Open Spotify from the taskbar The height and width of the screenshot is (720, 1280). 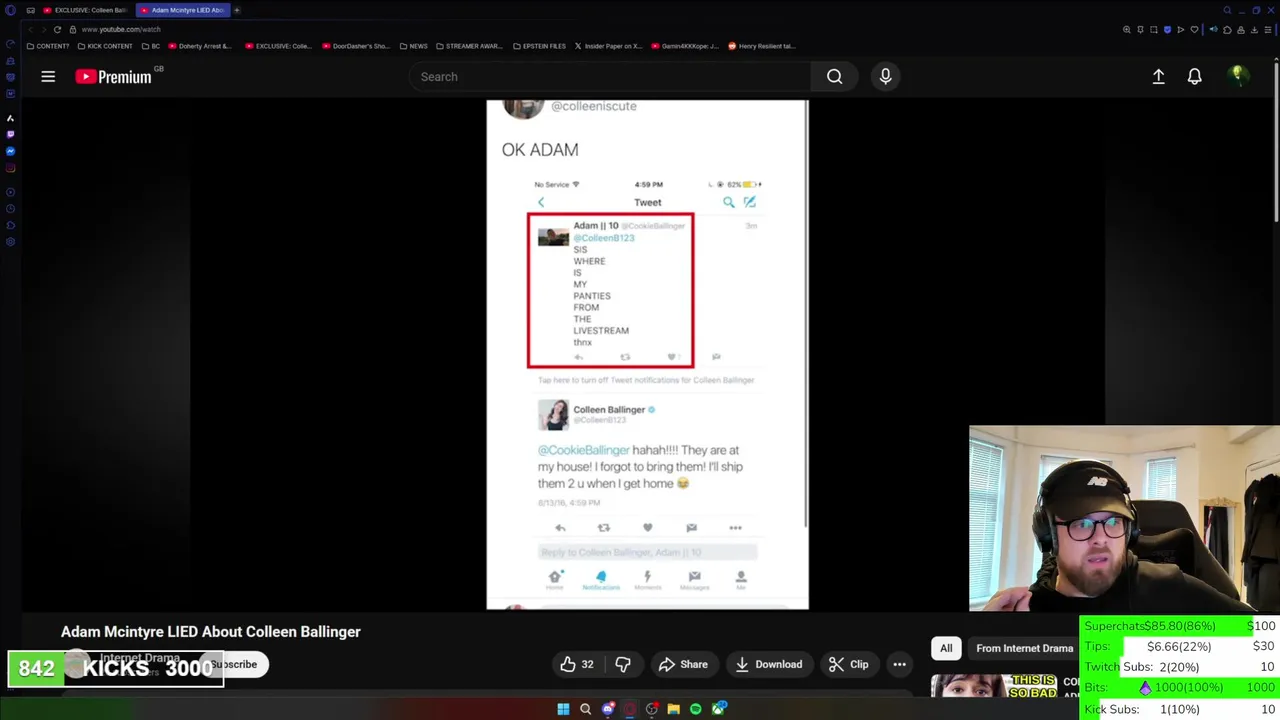695,709
